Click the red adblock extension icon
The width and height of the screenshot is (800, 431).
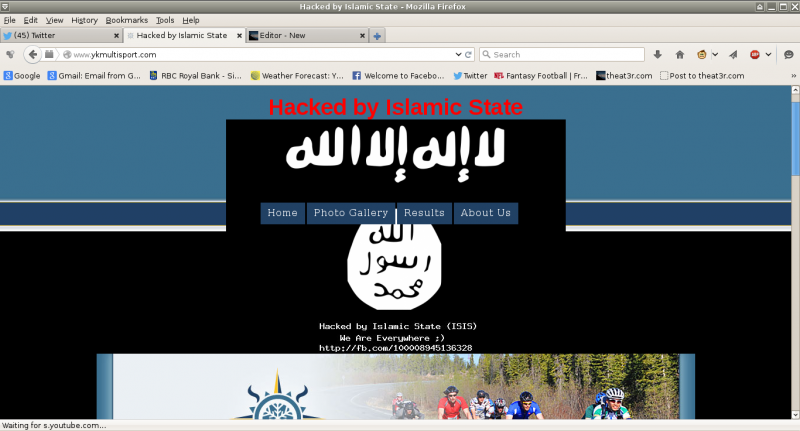pyautogui.click(x=755, y=55)
